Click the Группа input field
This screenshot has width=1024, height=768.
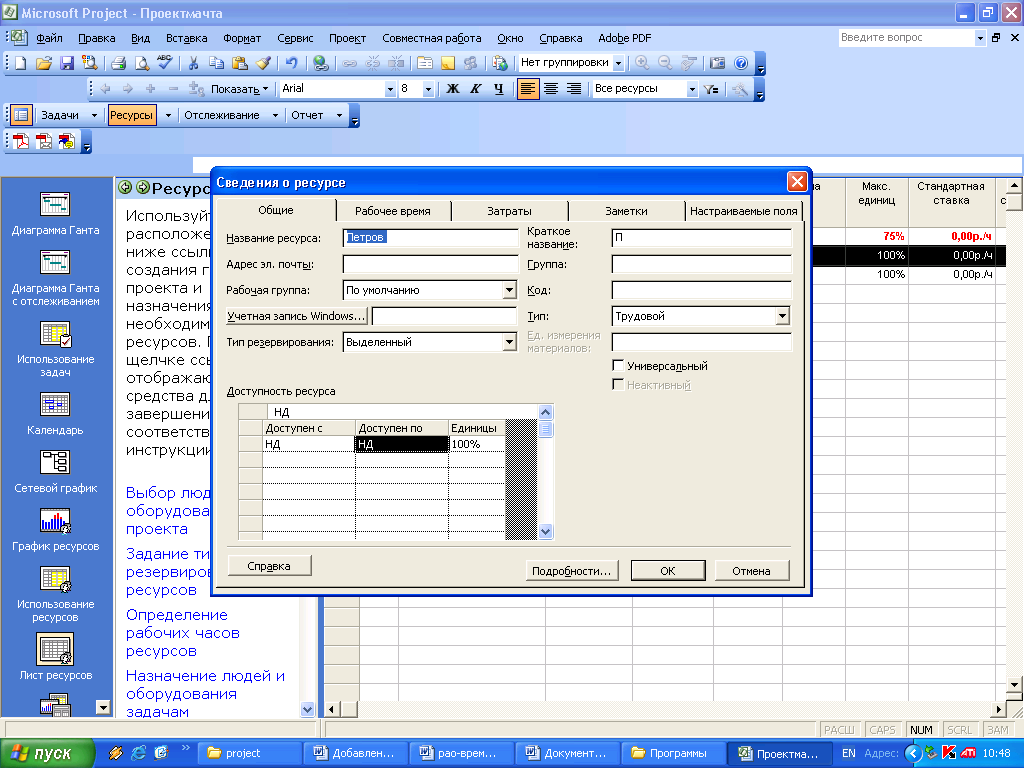(x=701, y=264)
